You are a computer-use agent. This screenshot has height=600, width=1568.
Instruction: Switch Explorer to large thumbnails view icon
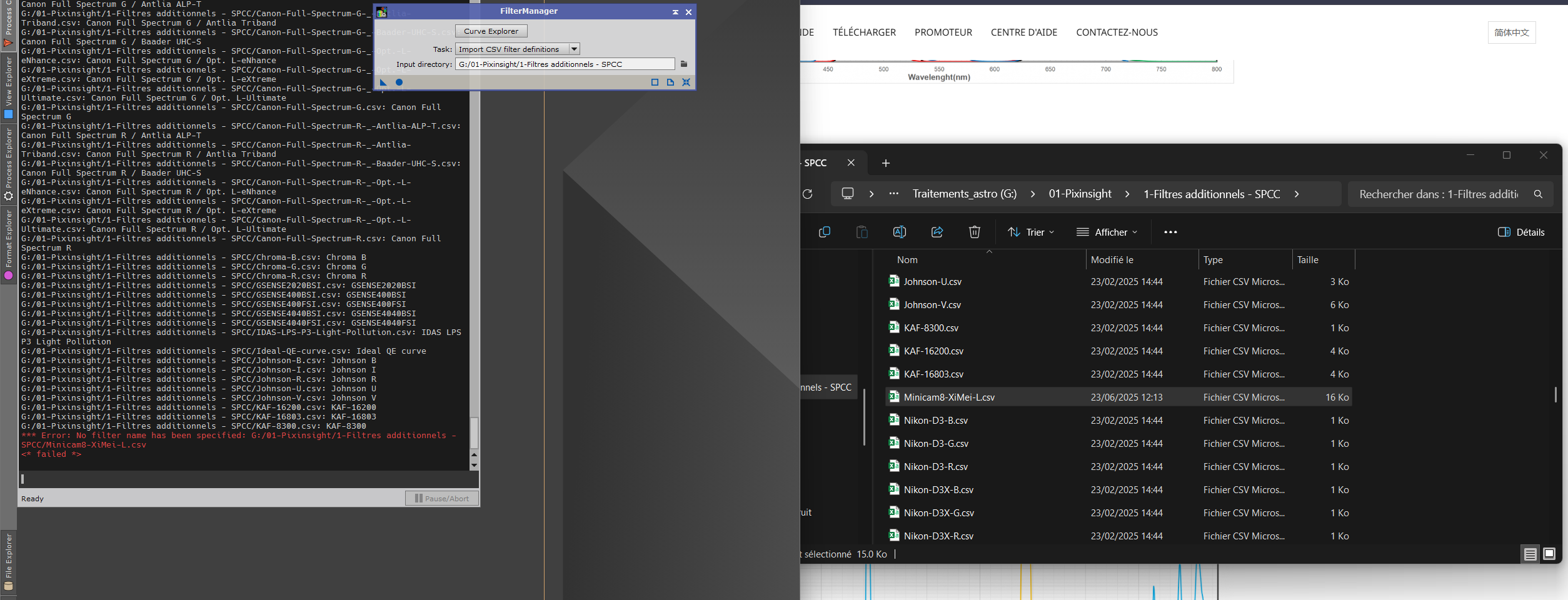click(1549, 554)
